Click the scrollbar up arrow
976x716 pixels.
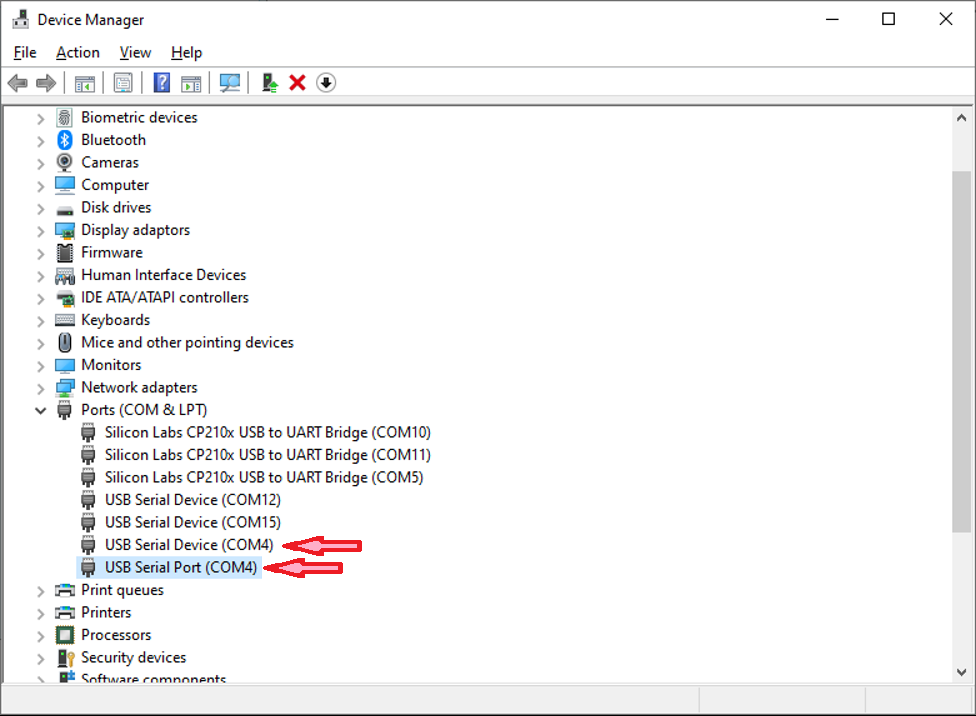tap(962, 118)
